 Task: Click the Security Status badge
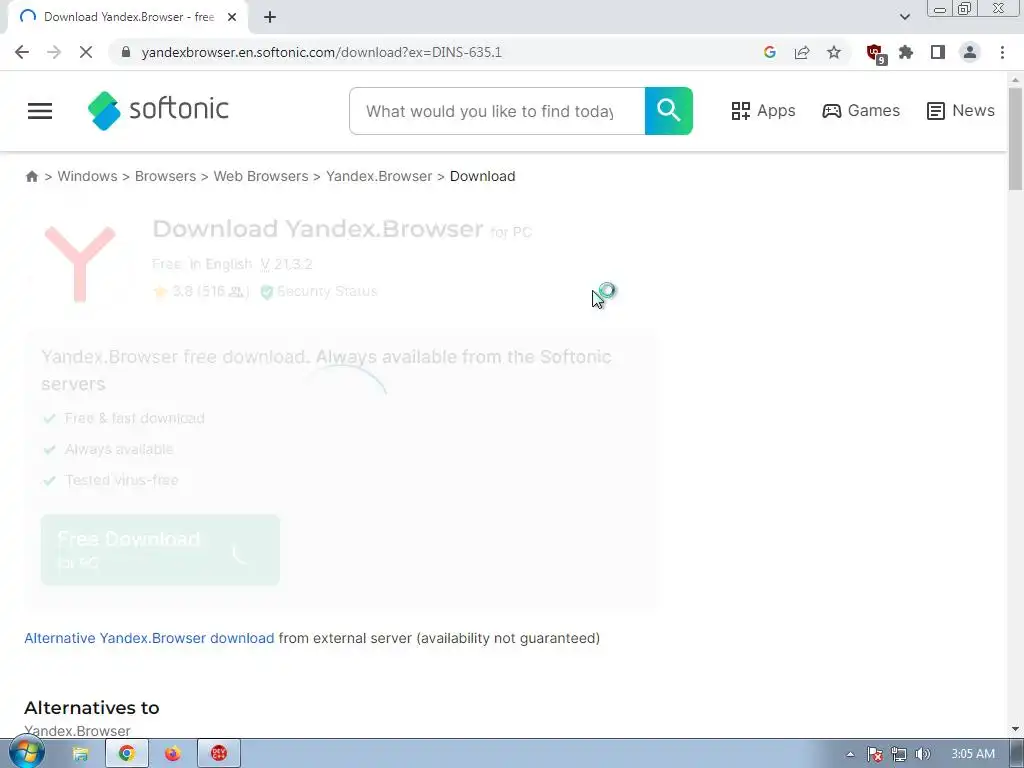click(x=319, y=291)
